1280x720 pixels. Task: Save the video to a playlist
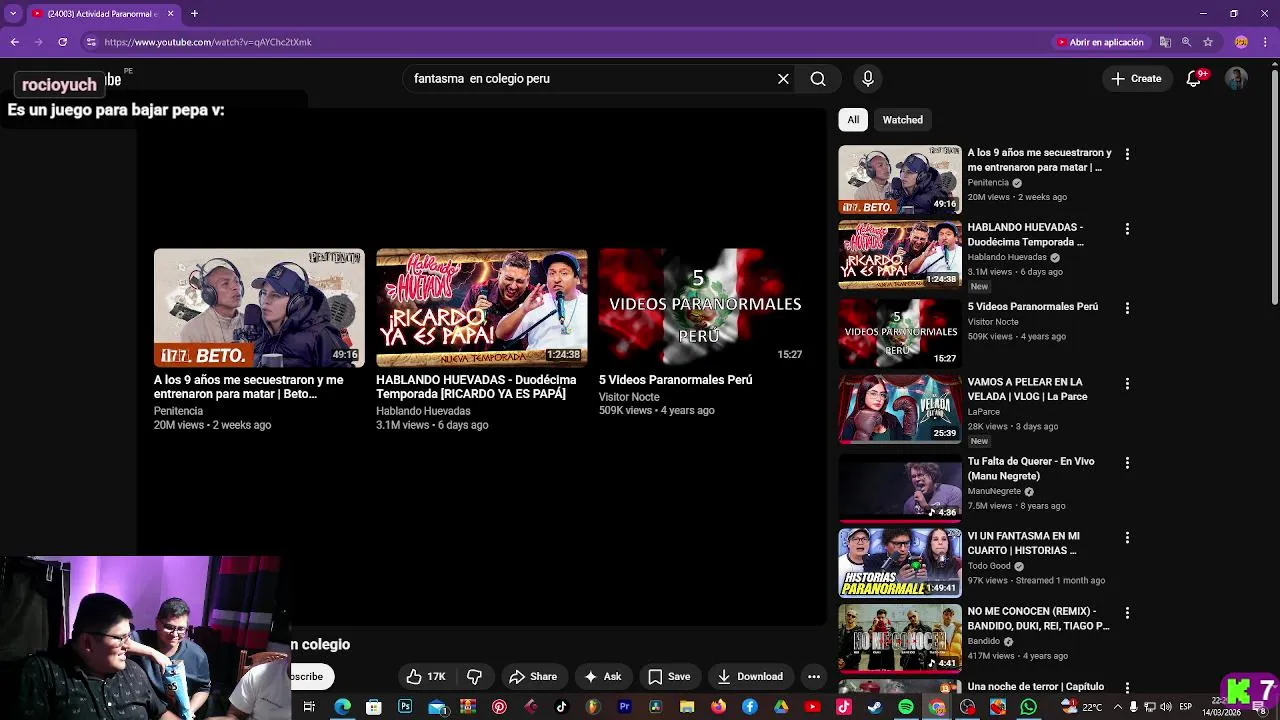tap(669, 677)
